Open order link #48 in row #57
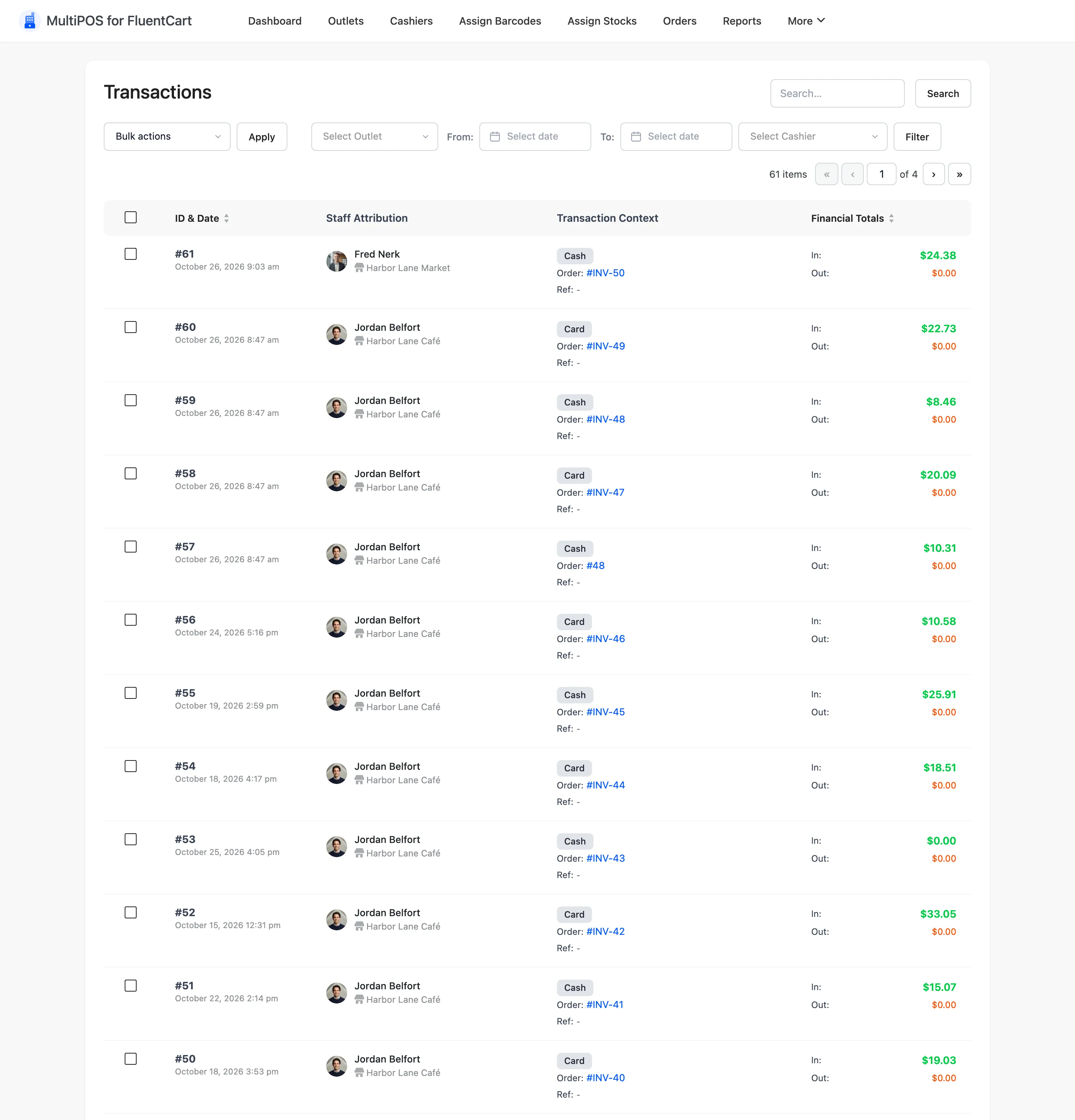Screen dimensions: 1075x1120 (x=595, y=566)
